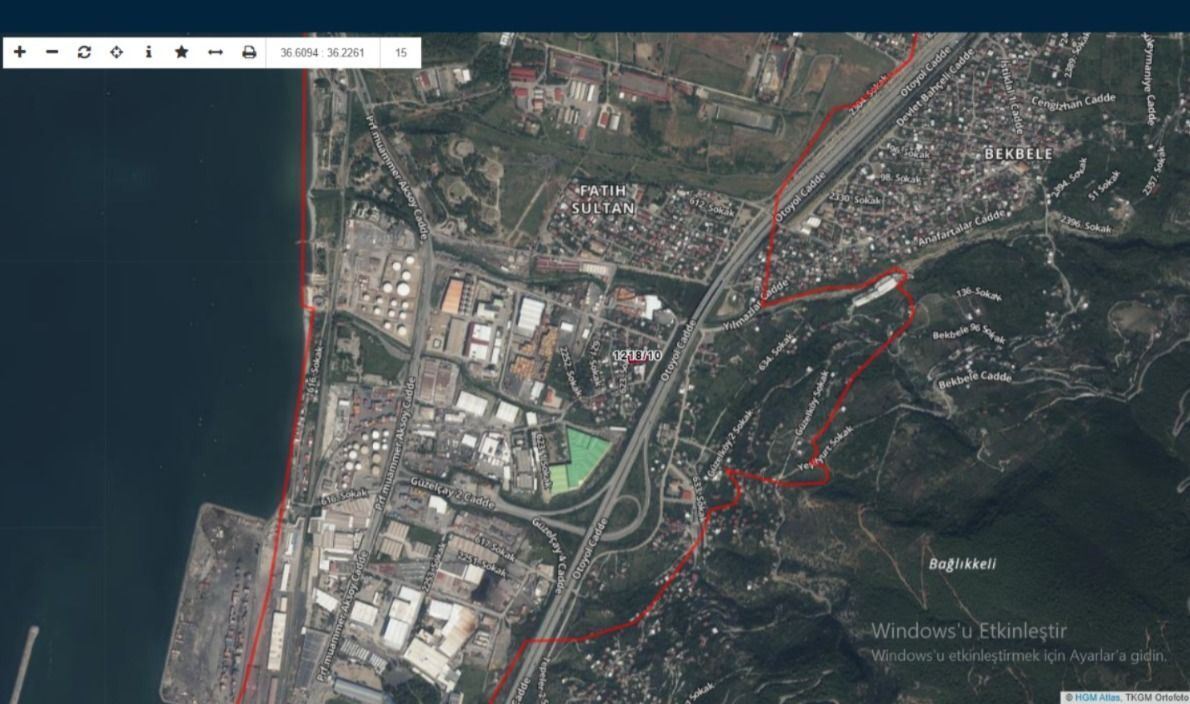Select the measure distance arrow icon
The height and width of the screenshot is (704, 1190).
[x=215, y=52]
